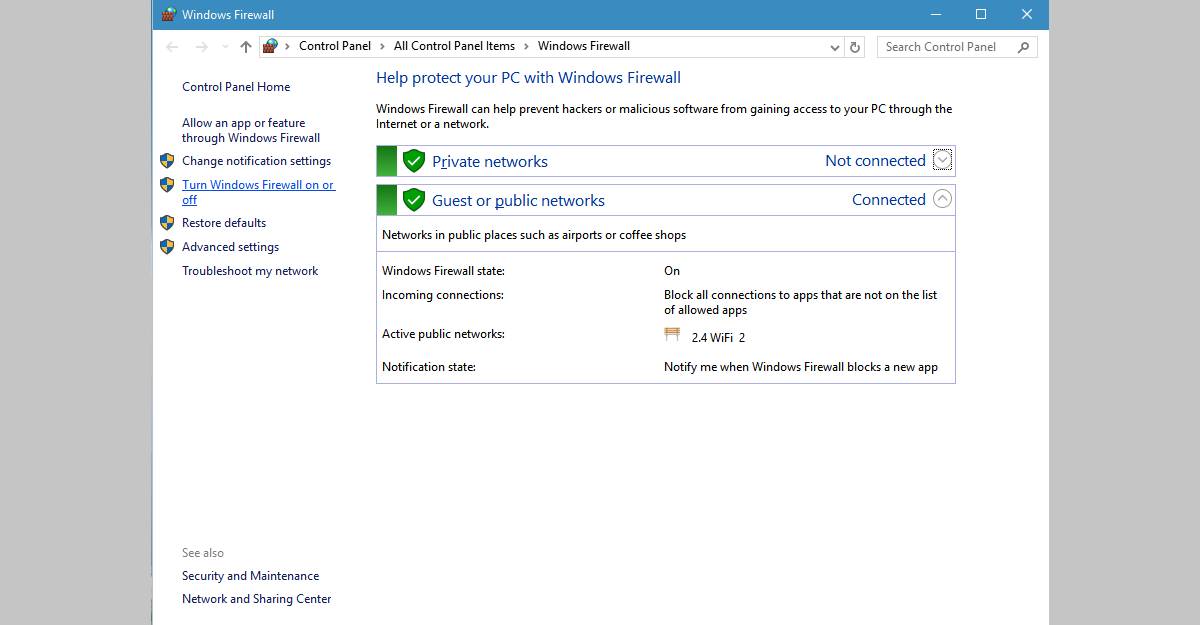The image size is (1200, 625).
Task: Select Control Panel in the breadcrumb
Action: pyautogui.click(x=335, y=46)
